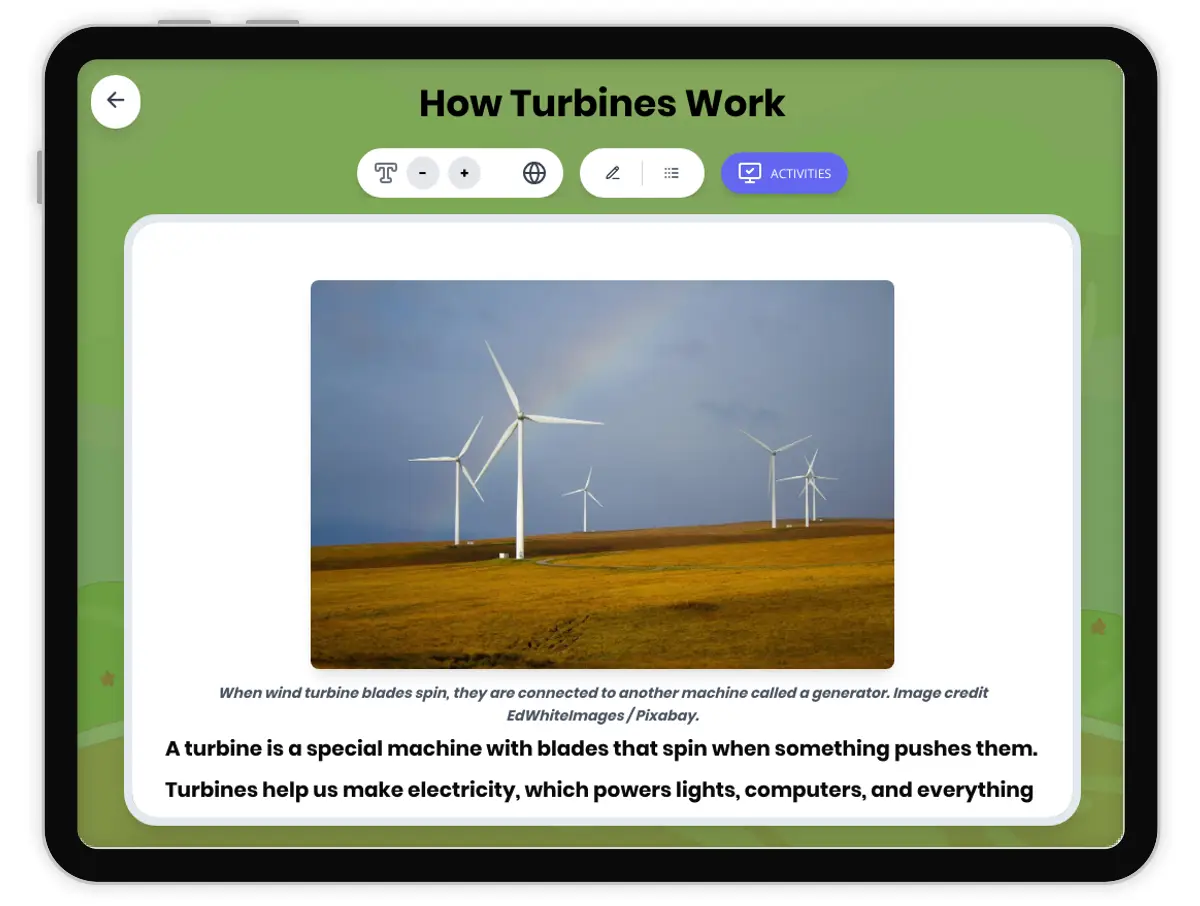Click the image caption about generator
1200x906 pixels.
[x=603, y=692]
